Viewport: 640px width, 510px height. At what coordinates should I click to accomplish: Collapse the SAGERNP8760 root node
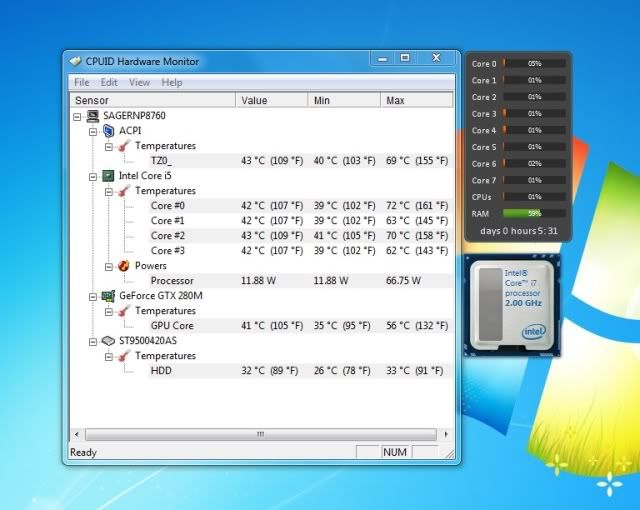coord(77,117)
